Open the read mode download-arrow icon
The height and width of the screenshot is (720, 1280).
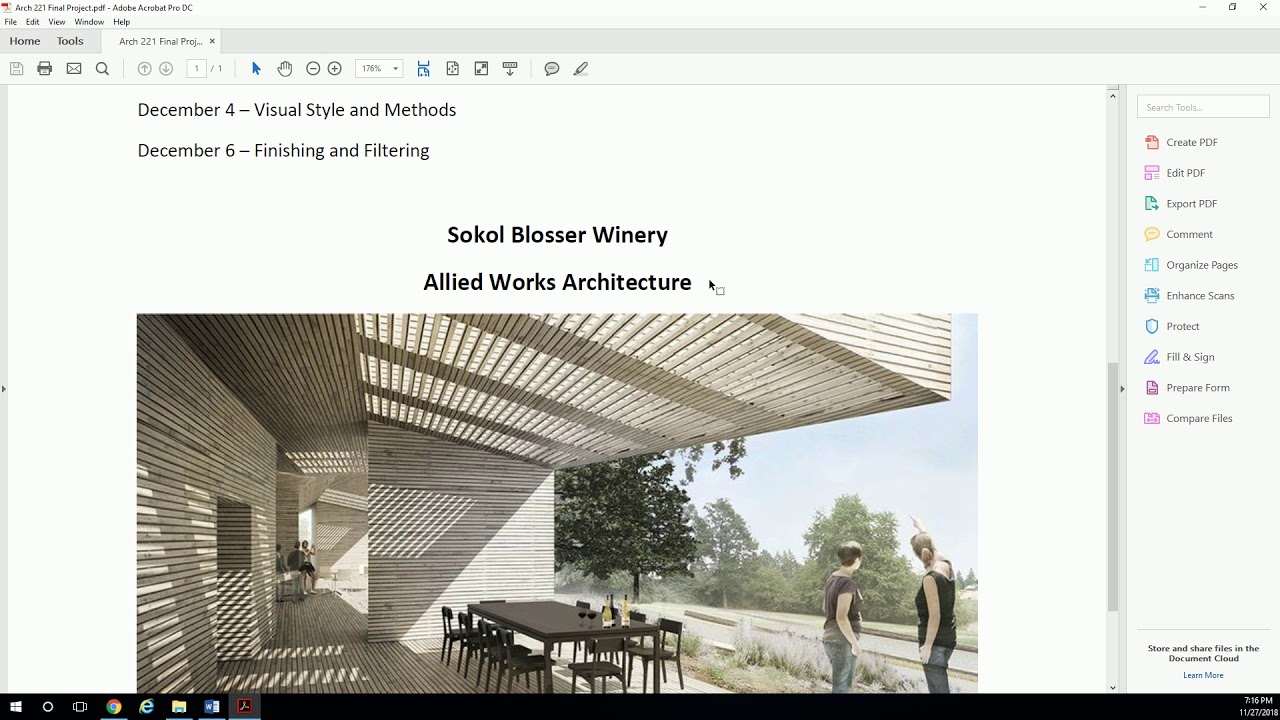pyautogui.click(x=510, y=69)
